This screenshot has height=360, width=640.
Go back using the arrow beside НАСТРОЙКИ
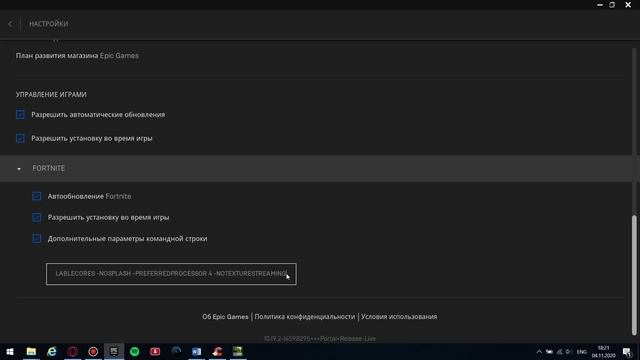point(10,24)
